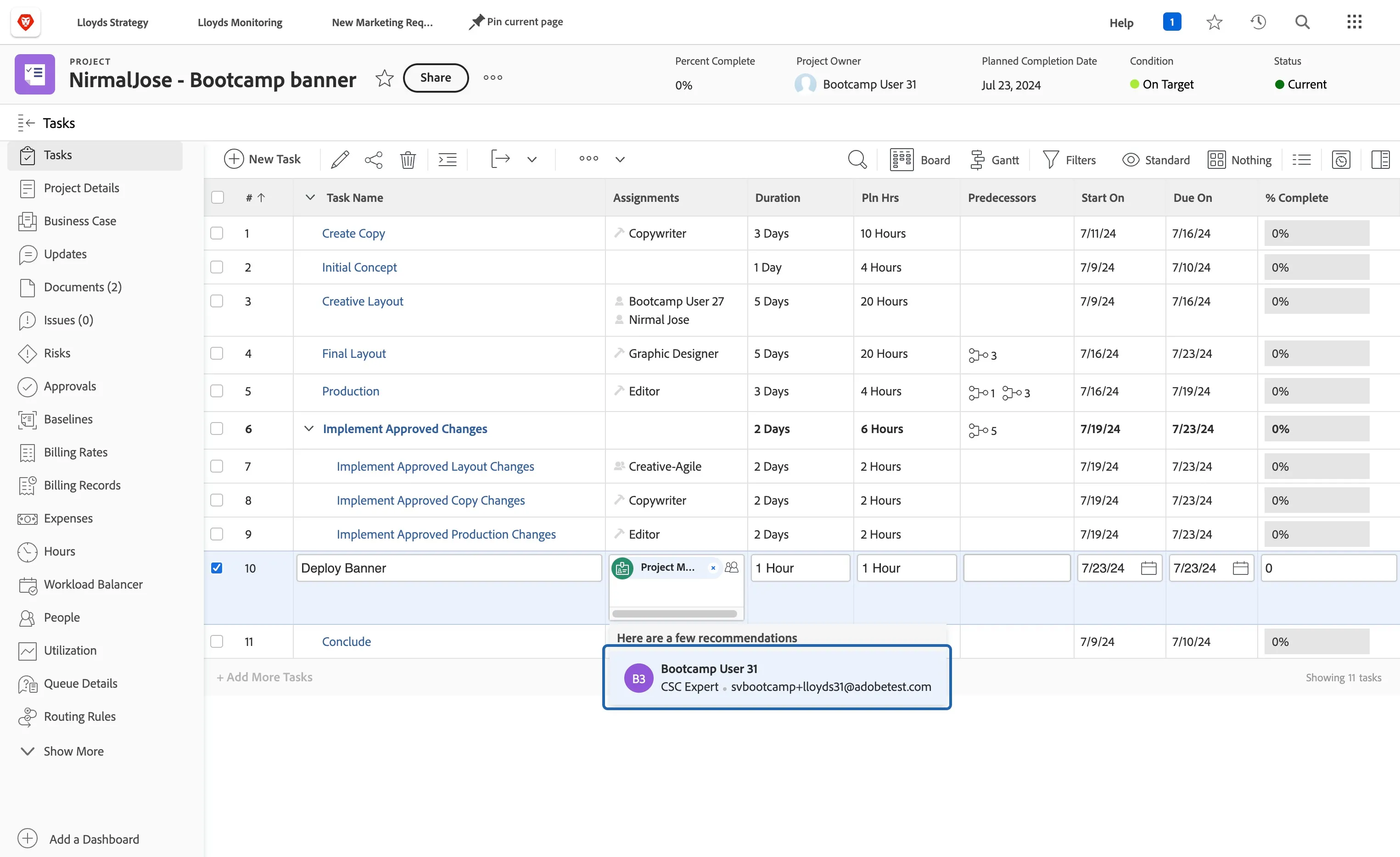Collapse Implement Approved Changes parent task
The width and height of the screenshot is (1400, 857).
tap(308, 428)
